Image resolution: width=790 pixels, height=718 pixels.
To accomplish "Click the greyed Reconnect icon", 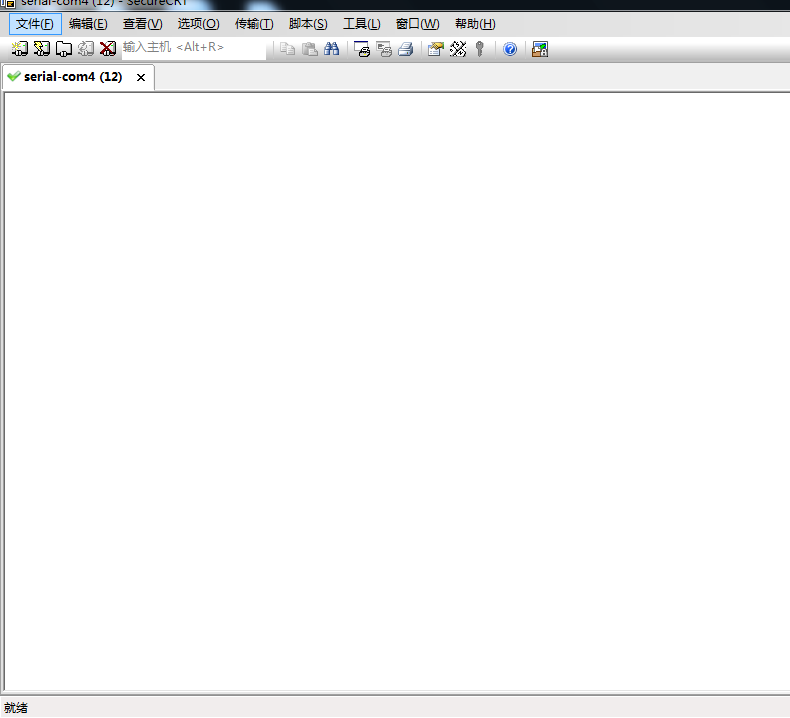I will (86, 48).
